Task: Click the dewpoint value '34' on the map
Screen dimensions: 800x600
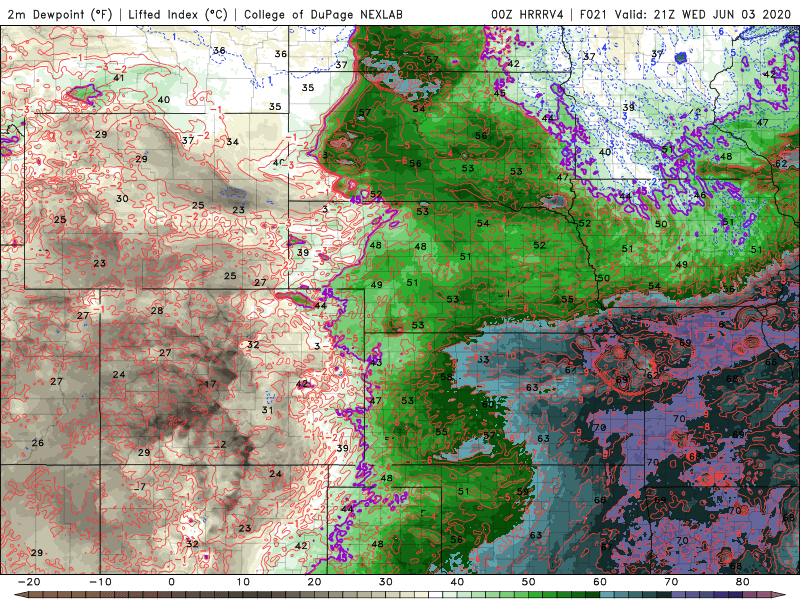Action: pyautogui.click(x=233, y=142)
